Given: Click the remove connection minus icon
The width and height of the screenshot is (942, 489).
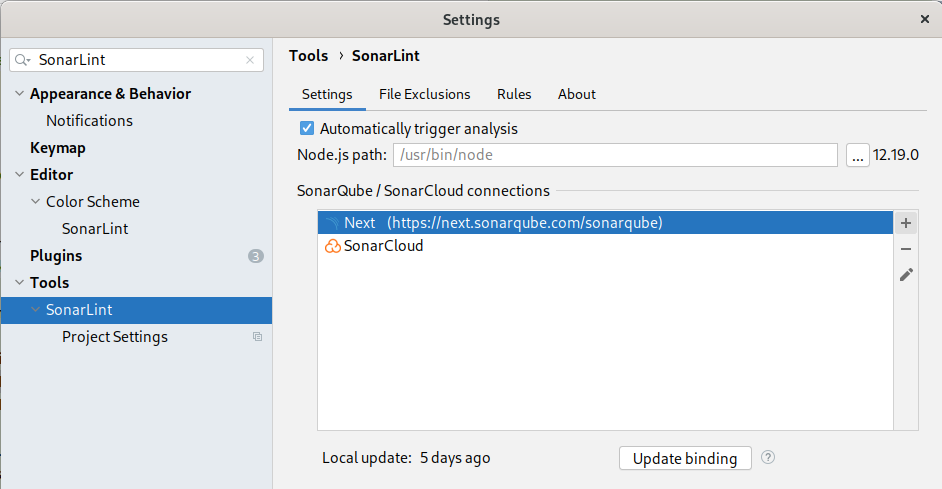Looking at the screenshot, I should [906, 249].
